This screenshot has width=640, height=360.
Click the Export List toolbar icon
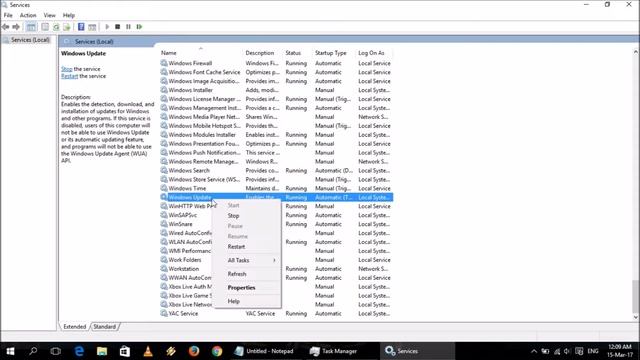(67, 27)
